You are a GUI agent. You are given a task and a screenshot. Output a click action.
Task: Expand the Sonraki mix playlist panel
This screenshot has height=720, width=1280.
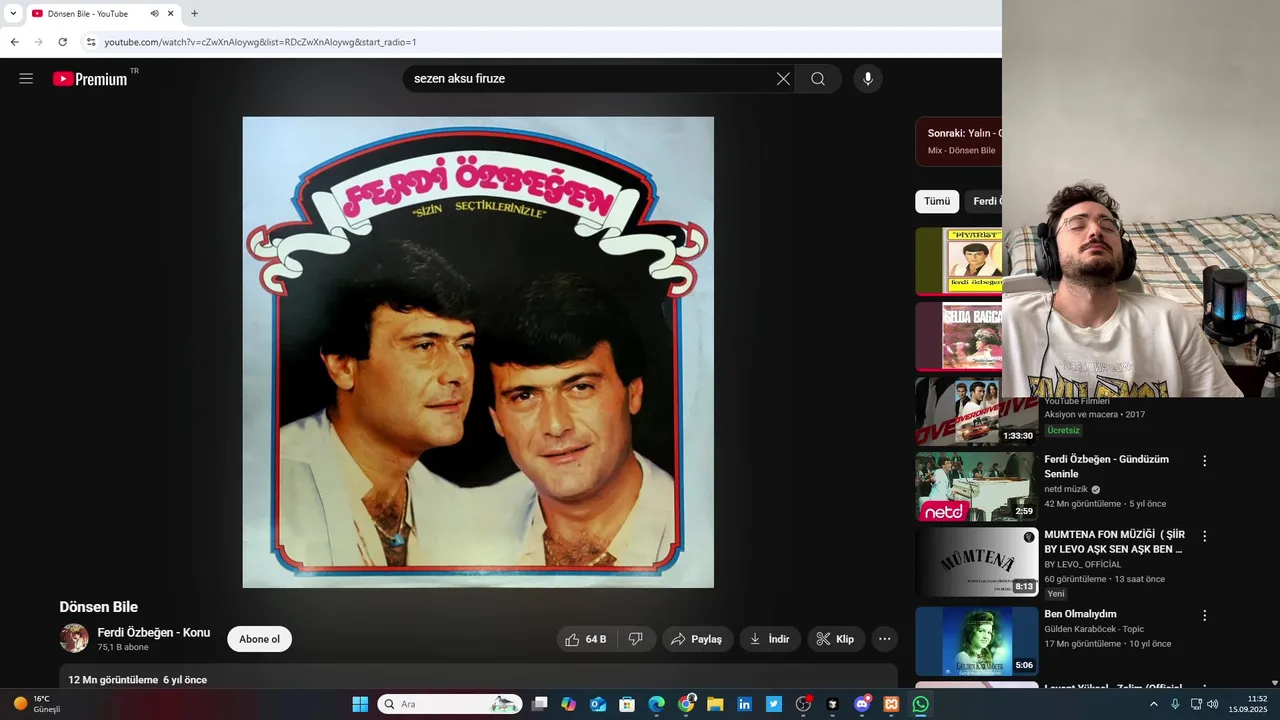(960, 141)
